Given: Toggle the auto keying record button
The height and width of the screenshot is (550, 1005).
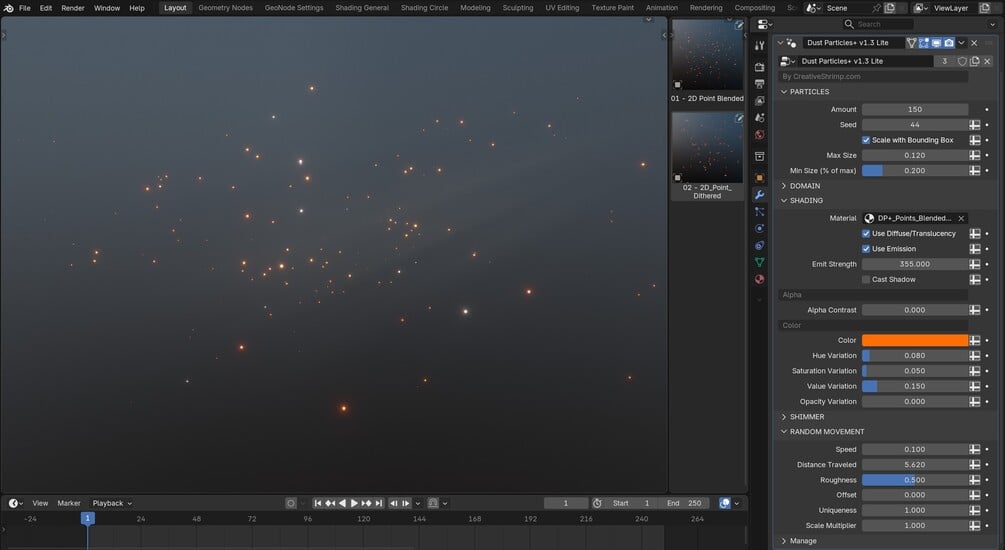Looking at the screenshot, I should (290, 503).
